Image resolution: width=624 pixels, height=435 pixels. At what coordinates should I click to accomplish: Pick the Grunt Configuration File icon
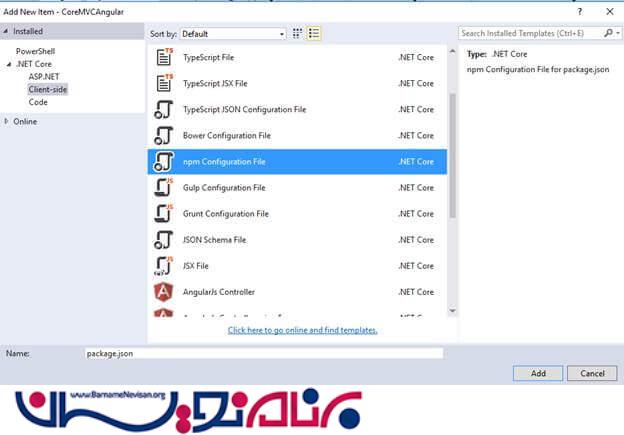tap(164, 213)
